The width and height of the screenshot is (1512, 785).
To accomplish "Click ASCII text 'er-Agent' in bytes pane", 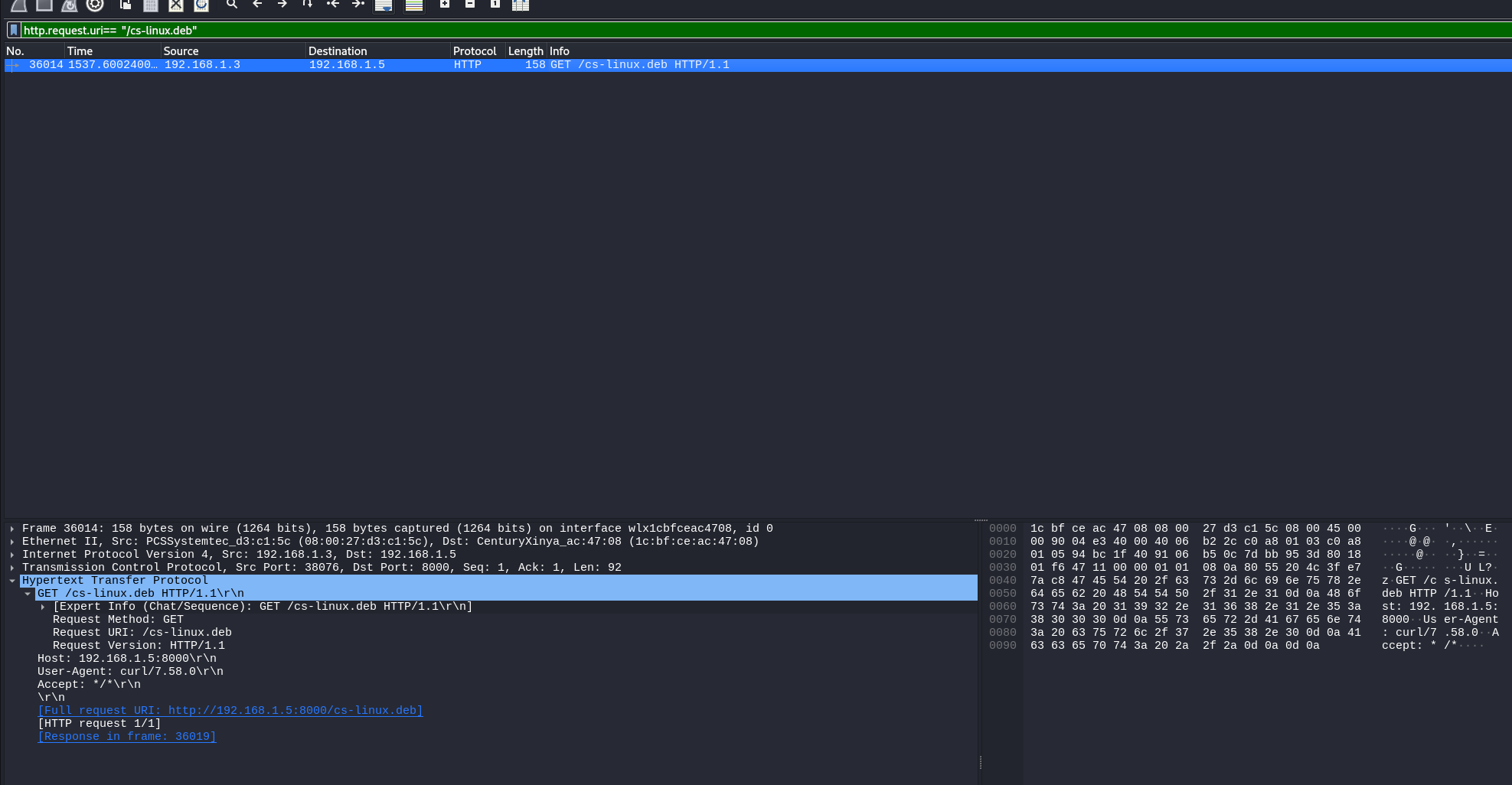I will [1471, 620].
